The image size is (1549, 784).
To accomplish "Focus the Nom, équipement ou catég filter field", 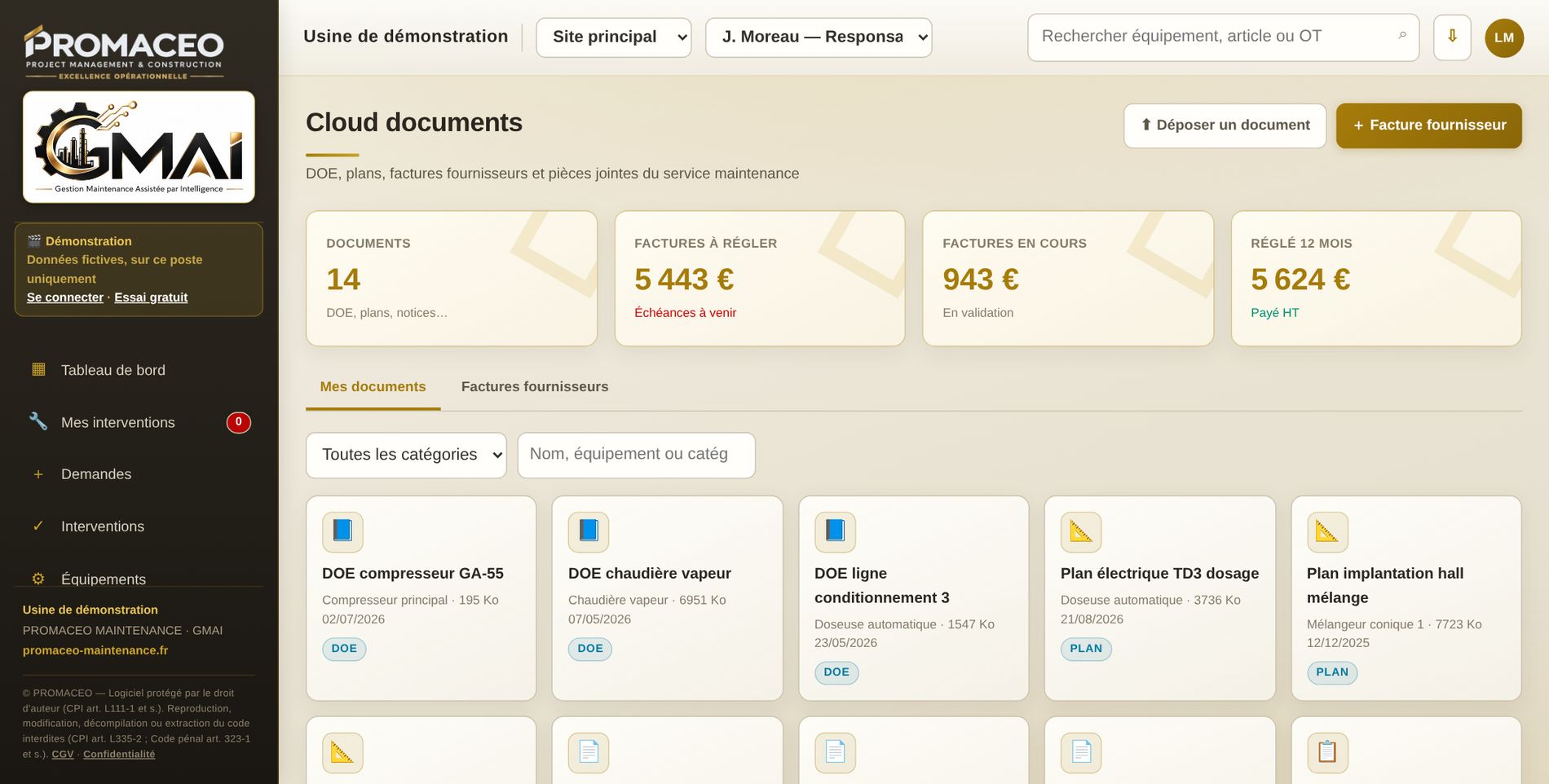I will [636, 455].
